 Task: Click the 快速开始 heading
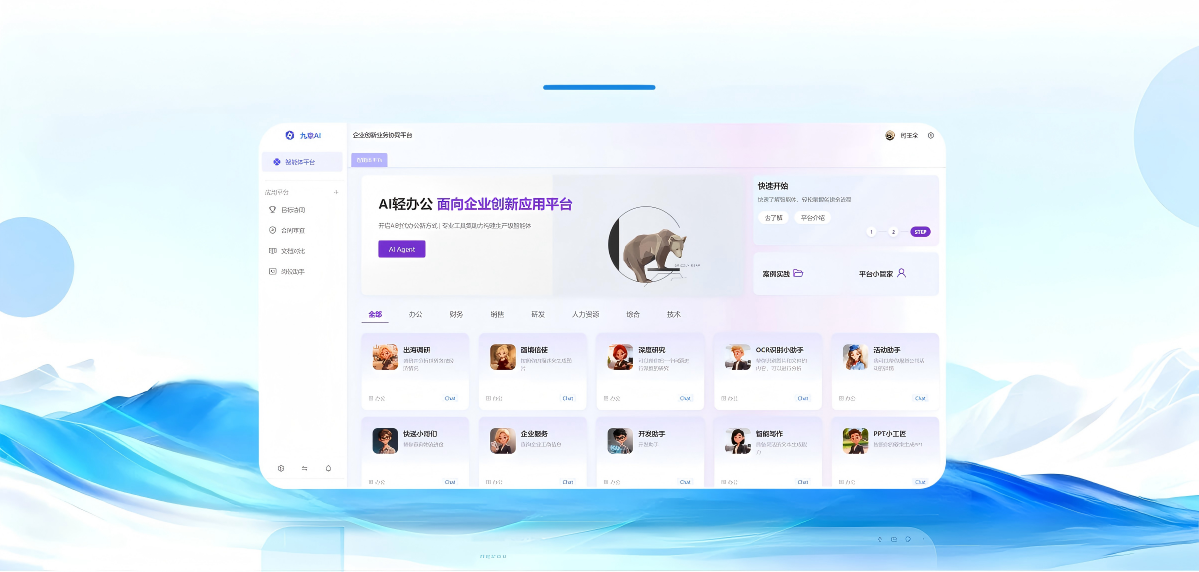pos(773,186)
